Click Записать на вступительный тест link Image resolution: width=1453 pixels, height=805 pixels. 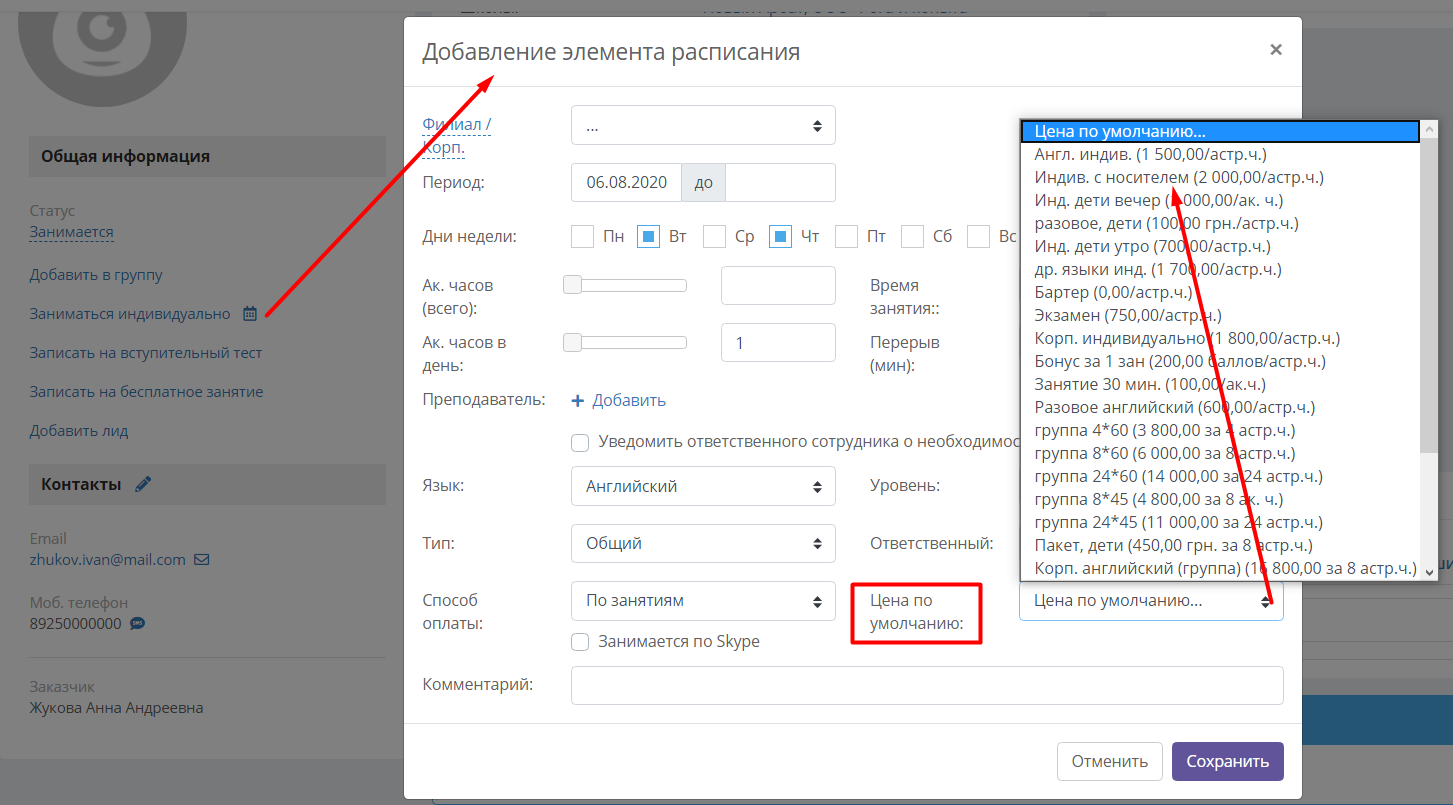coord(146,353)
